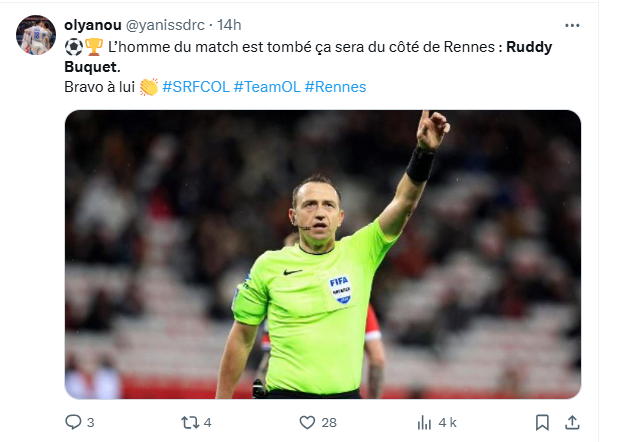Open the #SRFCOL hashtag
The height and width of the screenshot is (442, 629).
point(196,87)
